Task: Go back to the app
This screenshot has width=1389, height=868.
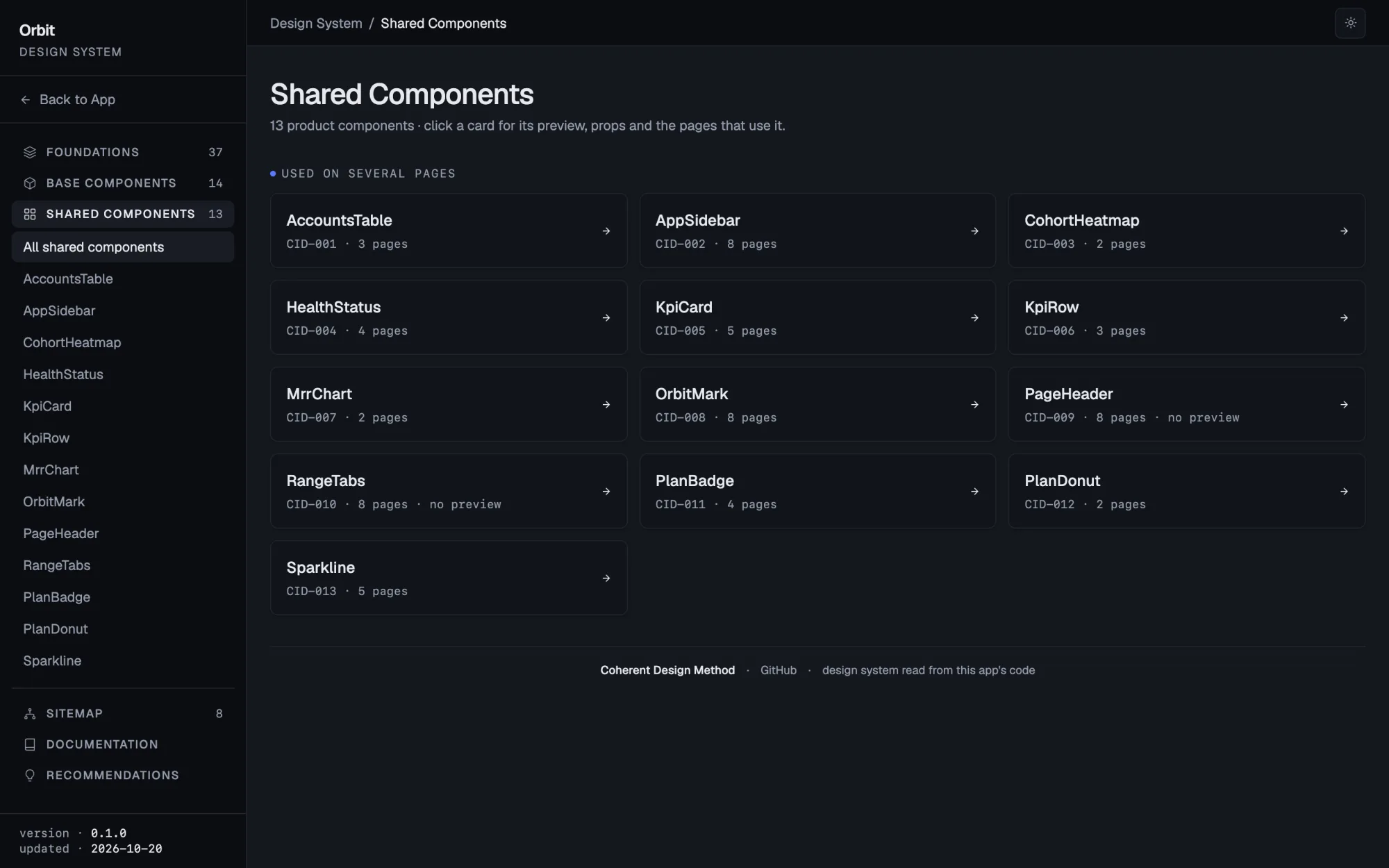Action: (x=68, y=100)
